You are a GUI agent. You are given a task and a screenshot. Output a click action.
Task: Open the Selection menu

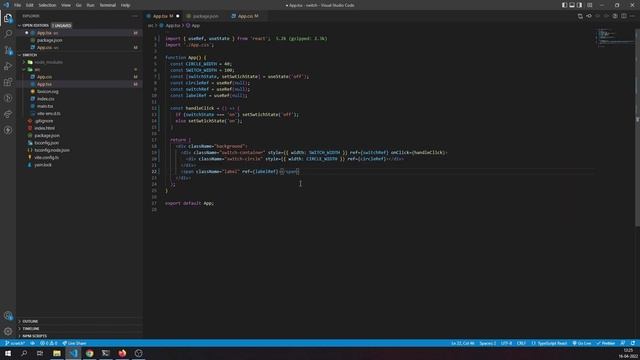[47, 5]
